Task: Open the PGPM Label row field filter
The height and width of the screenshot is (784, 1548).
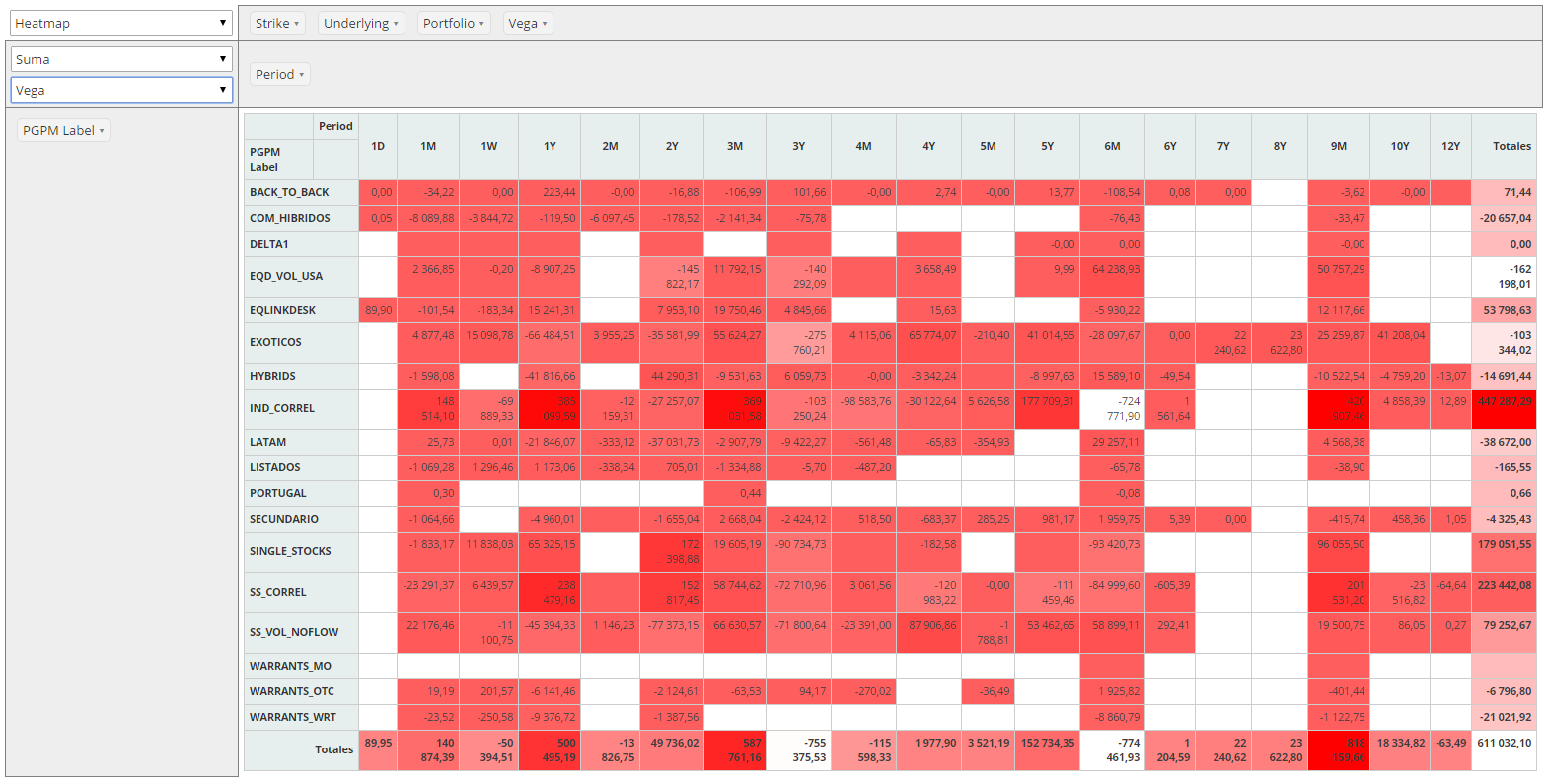Action: (x=101, y=131)
